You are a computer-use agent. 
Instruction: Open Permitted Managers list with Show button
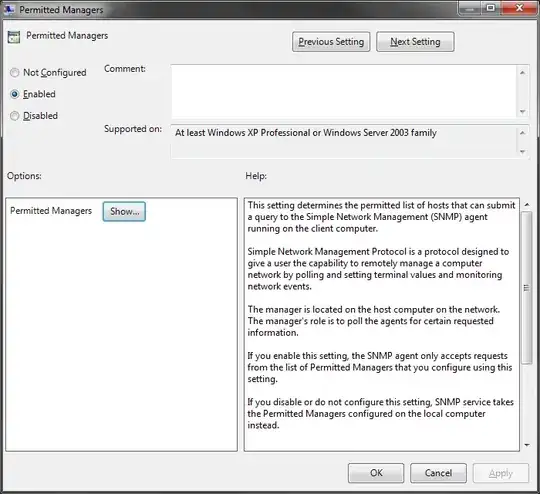click(x=124, y=211)
